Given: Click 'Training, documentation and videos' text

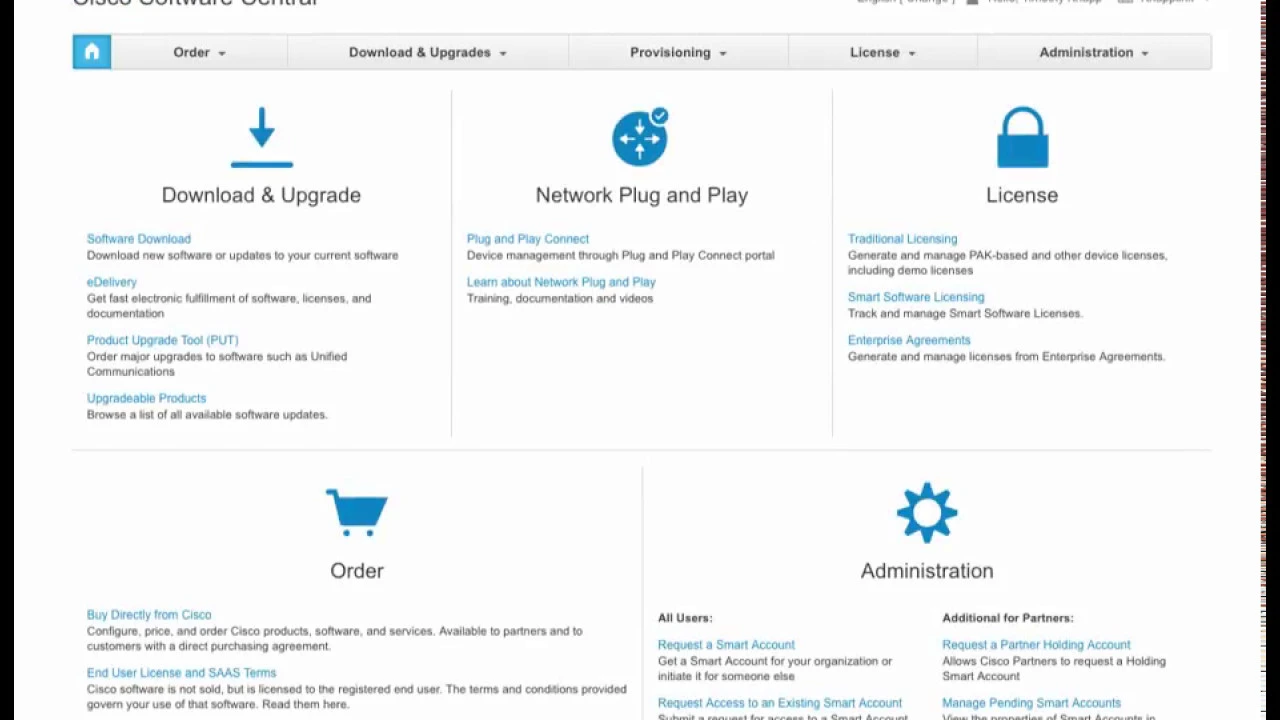Looking at the screenshot, I should (x=560, y=298).
